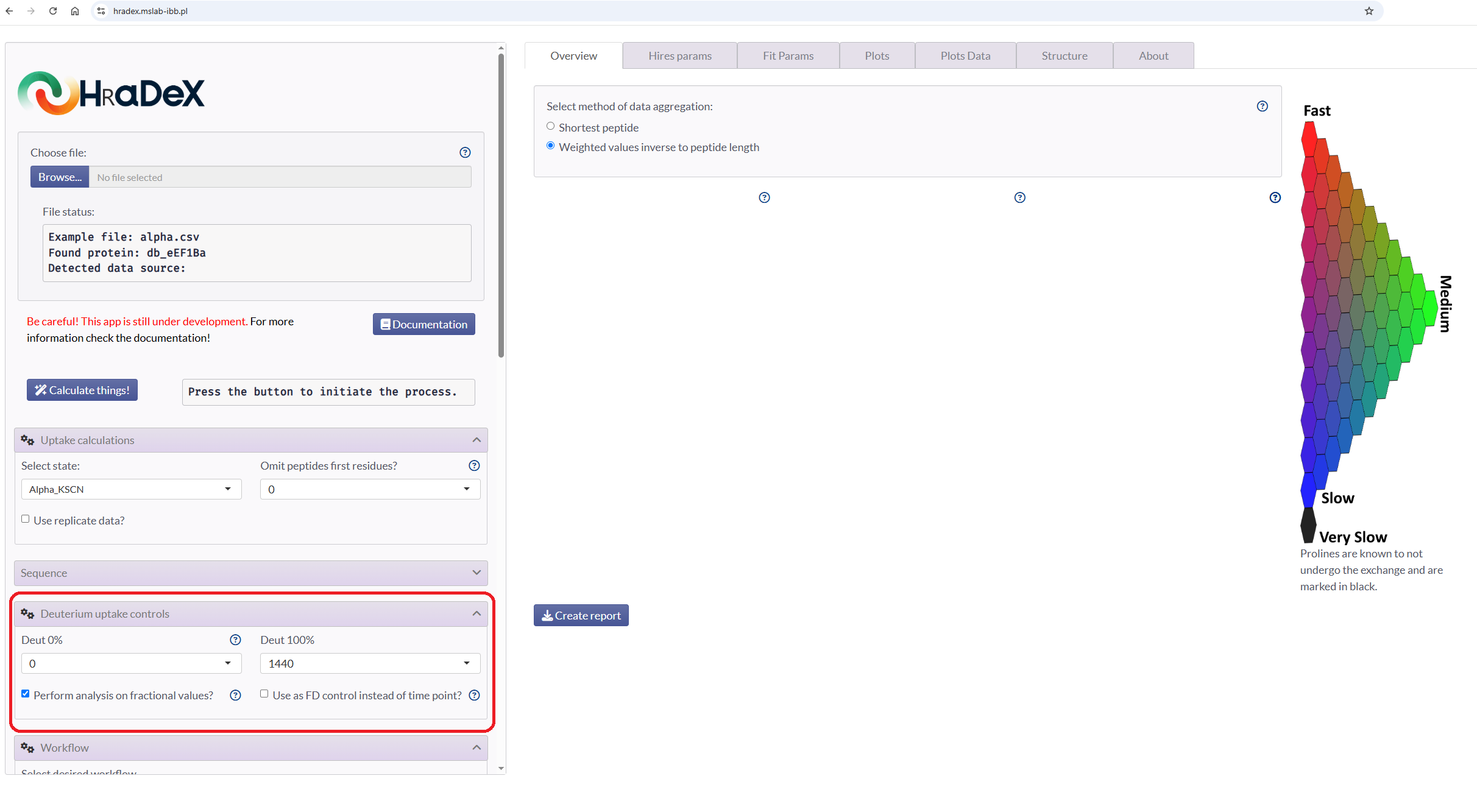Viewport: 1477px width, 812px height.
Task: Open the Select state dropdown showing Alpha_KSCN
Action: pos(132,489)
